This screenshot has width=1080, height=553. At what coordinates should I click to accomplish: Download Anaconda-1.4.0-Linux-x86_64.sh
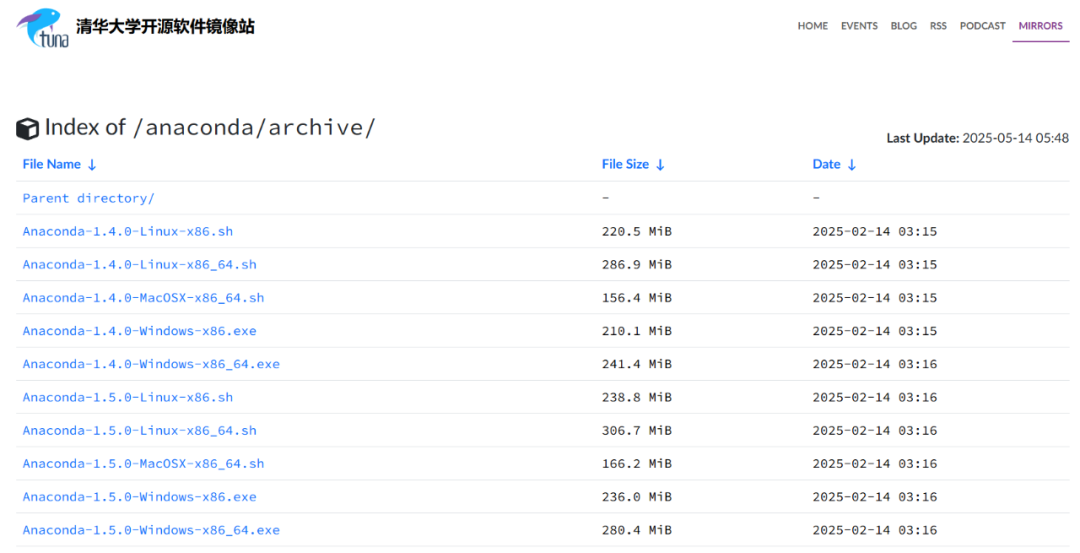(139, 264)
